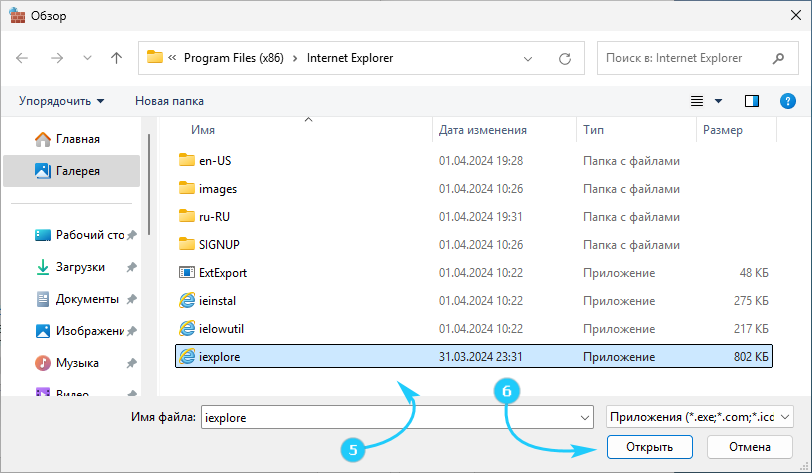Sort by the Тип column header
The image size is (812, 473).
(x=593, y=130)
